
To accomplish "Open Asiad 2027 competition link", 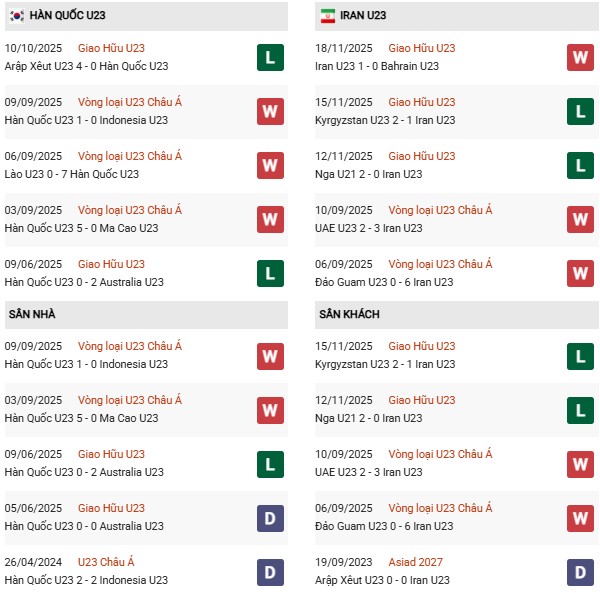I will (x=415, y=562).
